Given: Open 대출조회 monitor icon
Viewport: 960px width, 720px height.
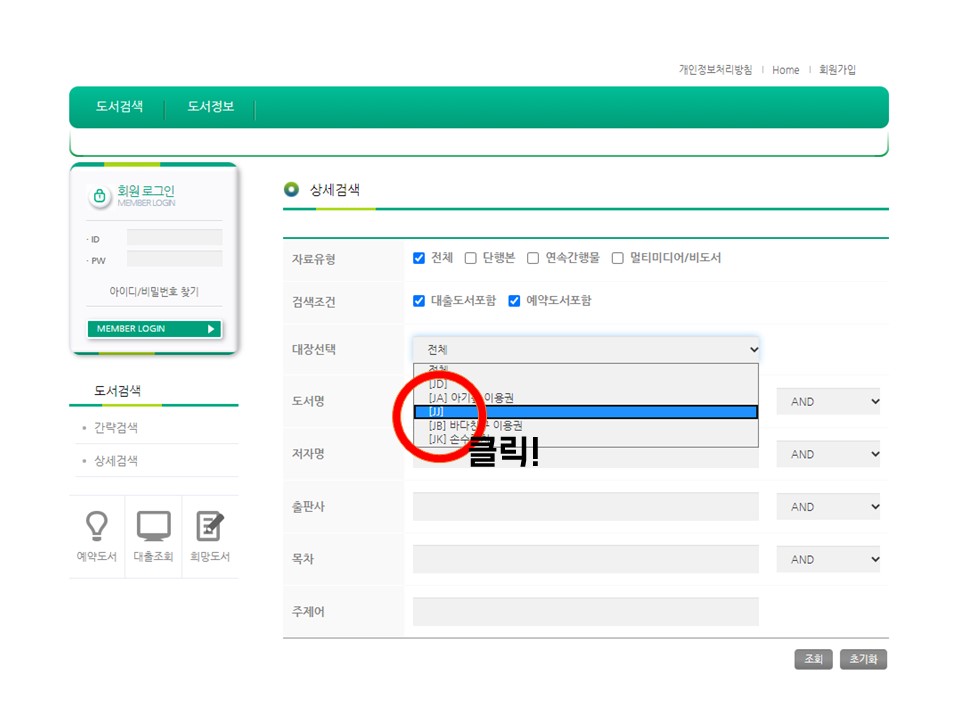Looking at the screenshot, I should click(x=153, y=526).
